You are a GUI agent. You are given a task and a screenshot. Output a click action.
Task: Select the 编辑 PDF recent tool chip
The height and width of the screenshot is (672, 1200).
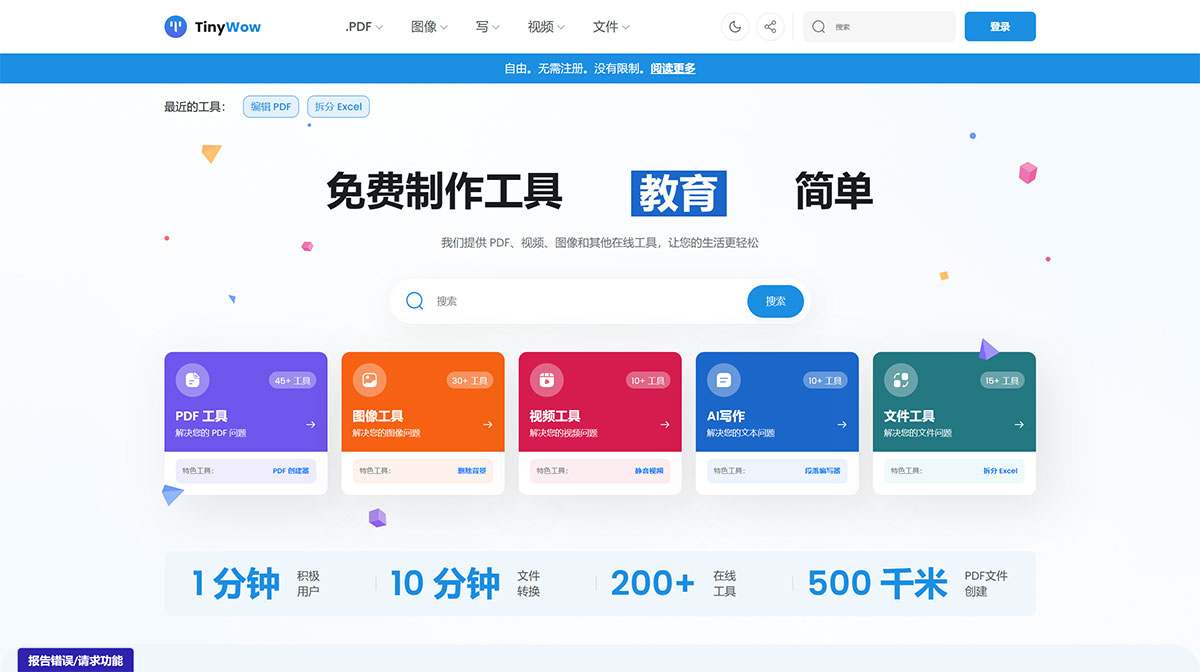coord(271,106)
